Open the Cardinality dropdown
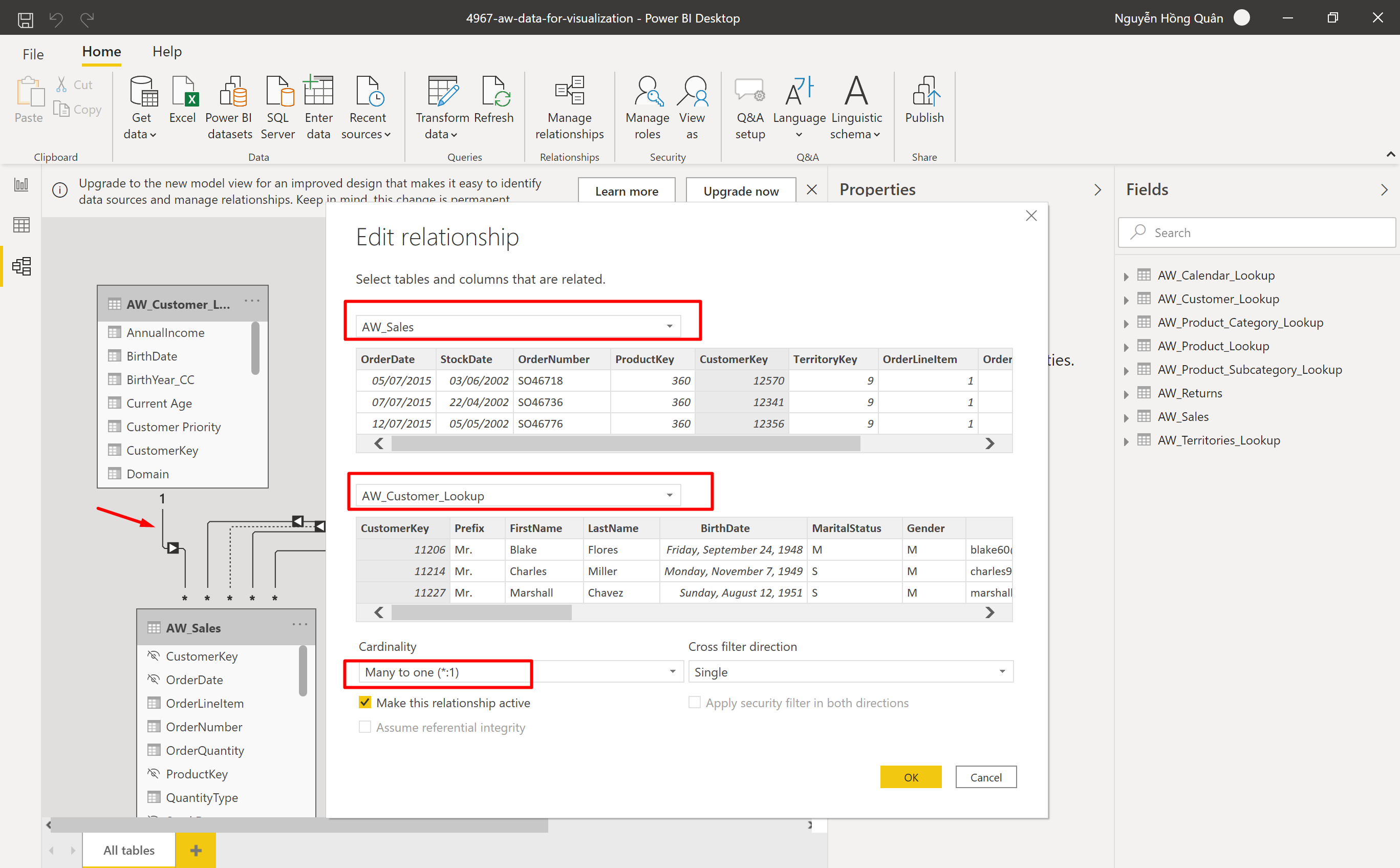Screen dimensions: 1400x868 click(521, 672)
